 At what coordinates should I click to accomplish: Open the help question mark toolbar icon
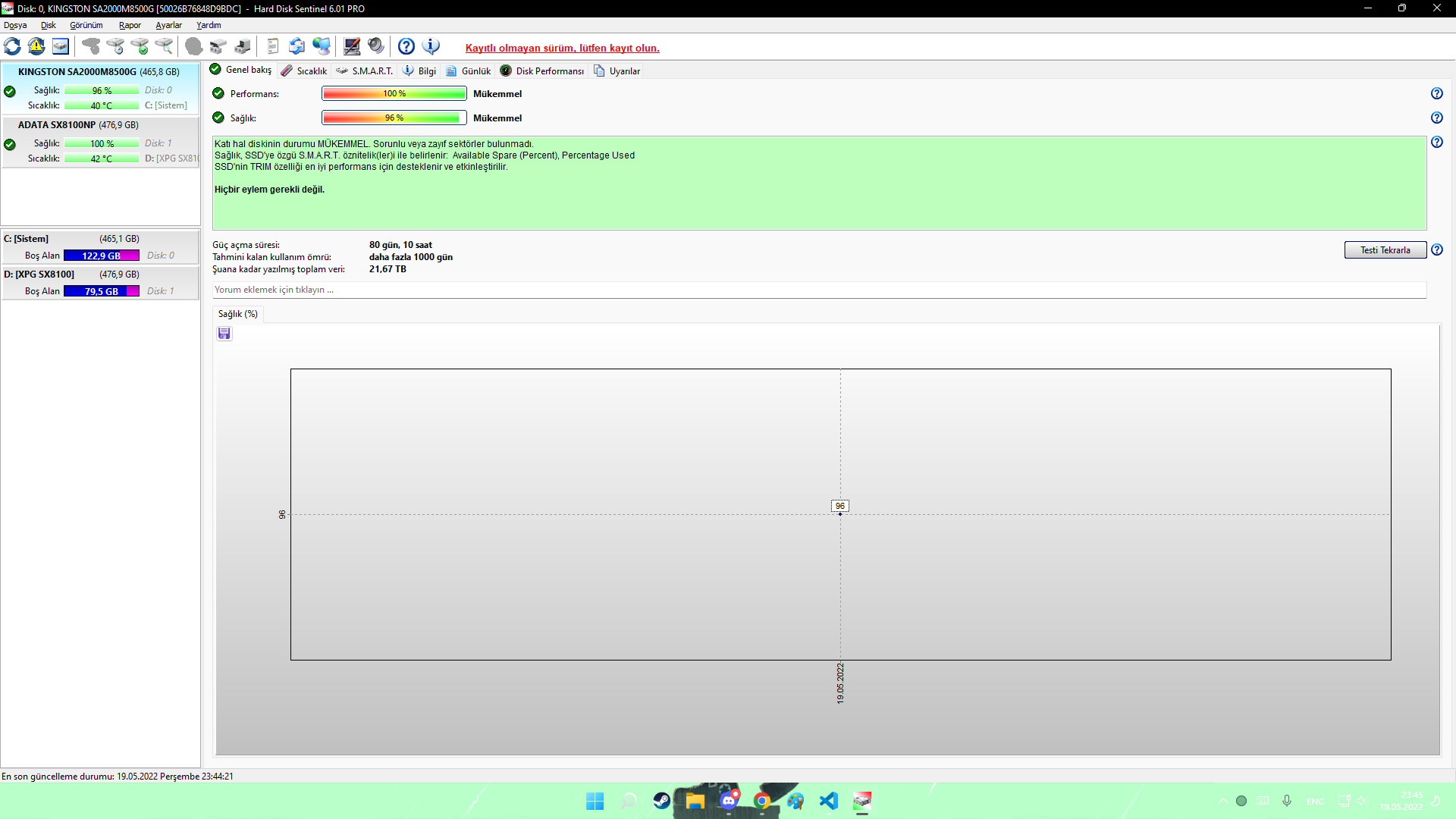point(406,47)
